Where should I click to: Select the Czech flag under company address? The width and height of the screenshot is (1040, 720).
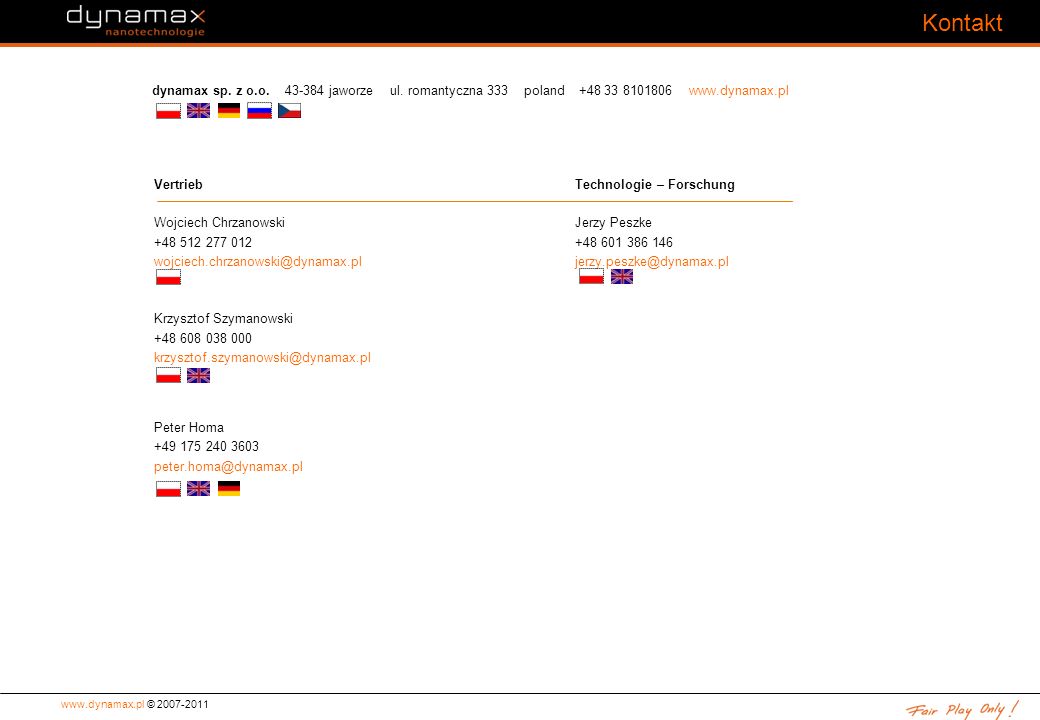pyautogui.click(x=289, y=111)
